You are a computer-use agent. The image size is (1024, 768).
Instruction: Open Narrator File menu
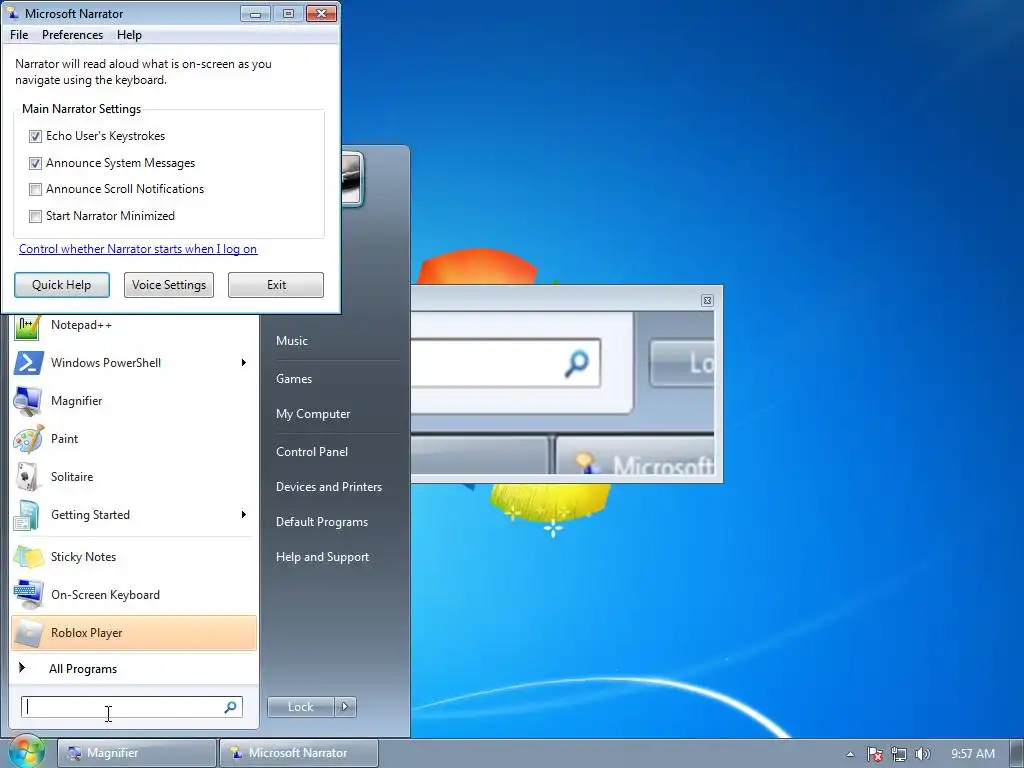click(19, 35)
